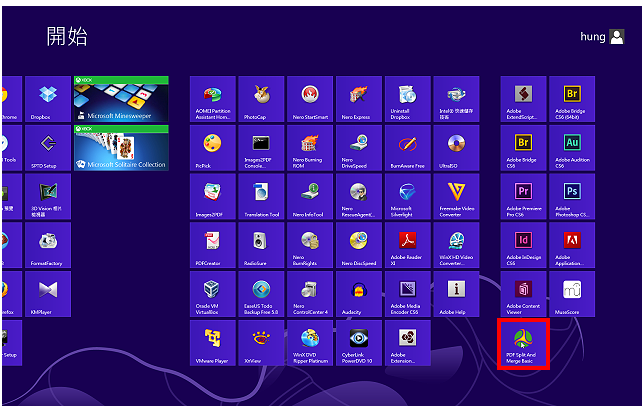Open Adobe Bridge CS6 (64bit) tile
The image size is (644, 406).
coord(572,99)
